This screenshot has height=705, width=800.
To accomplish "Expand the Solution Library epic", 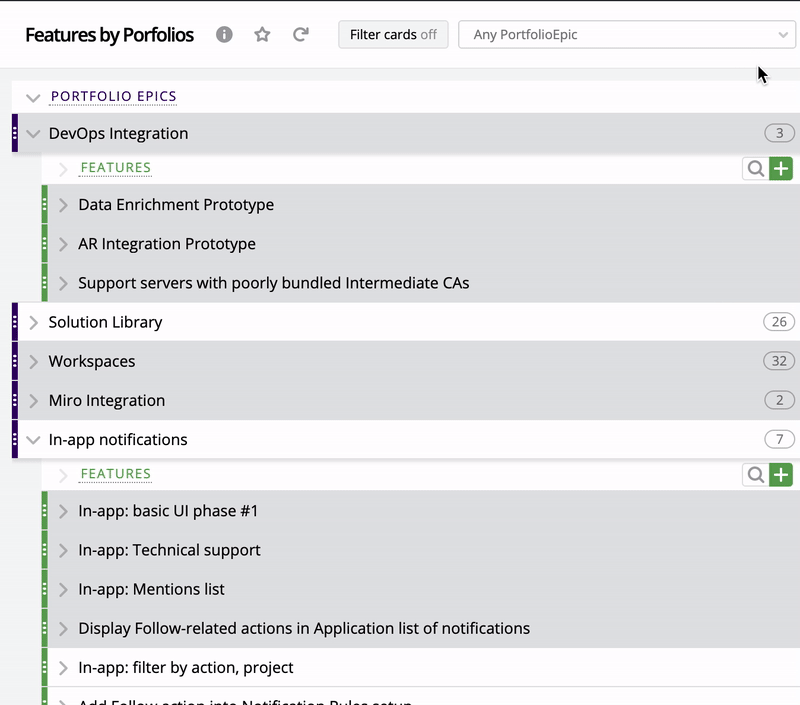I will coord(33,322).
